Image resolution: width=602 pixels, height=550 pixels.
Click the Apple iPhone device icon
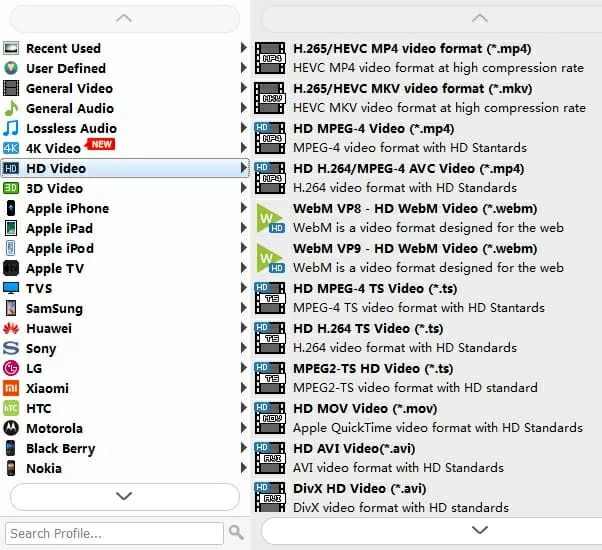tap(11, 208)
